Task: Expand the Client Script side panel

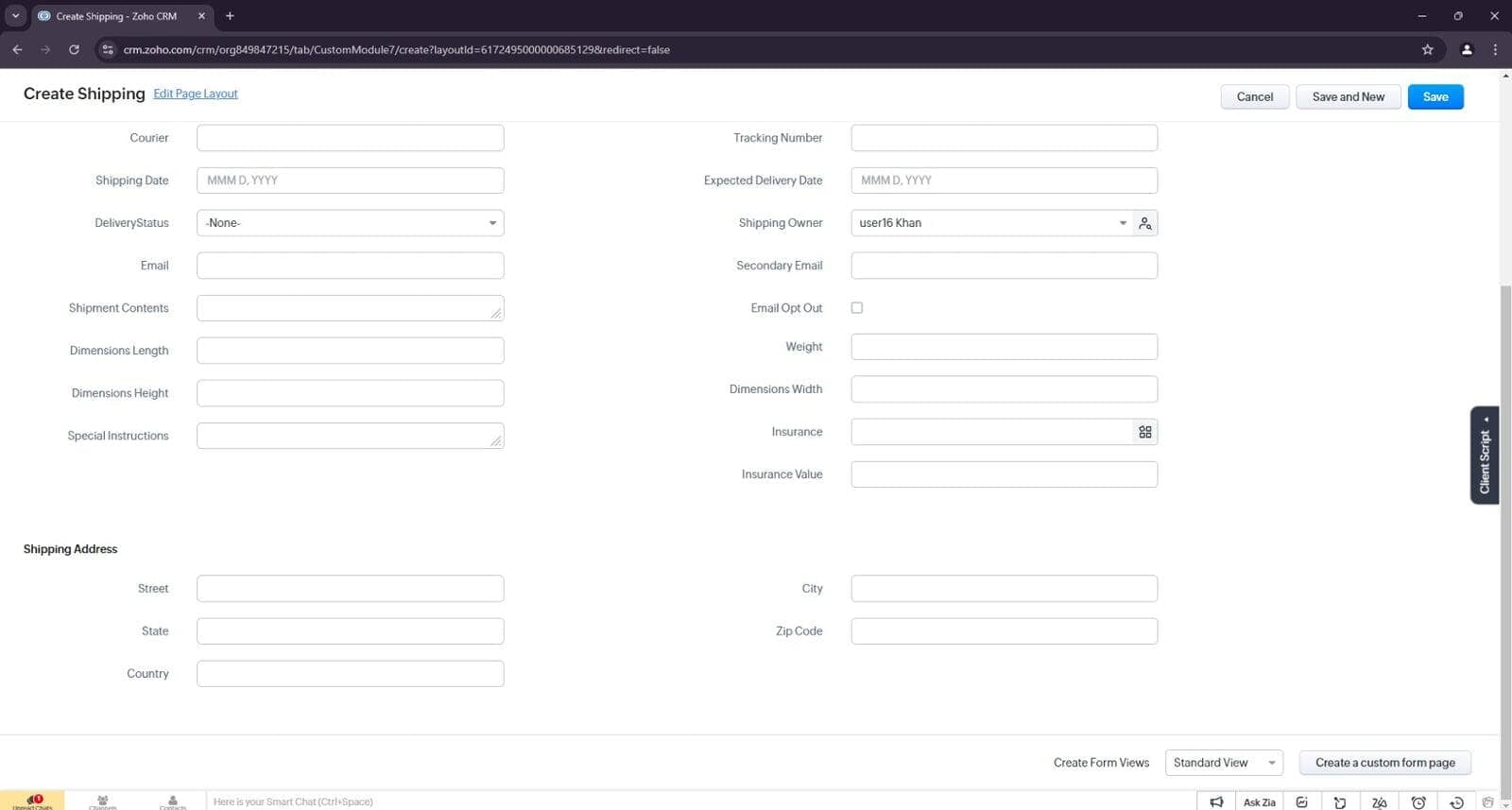Action: [1485, 456]
